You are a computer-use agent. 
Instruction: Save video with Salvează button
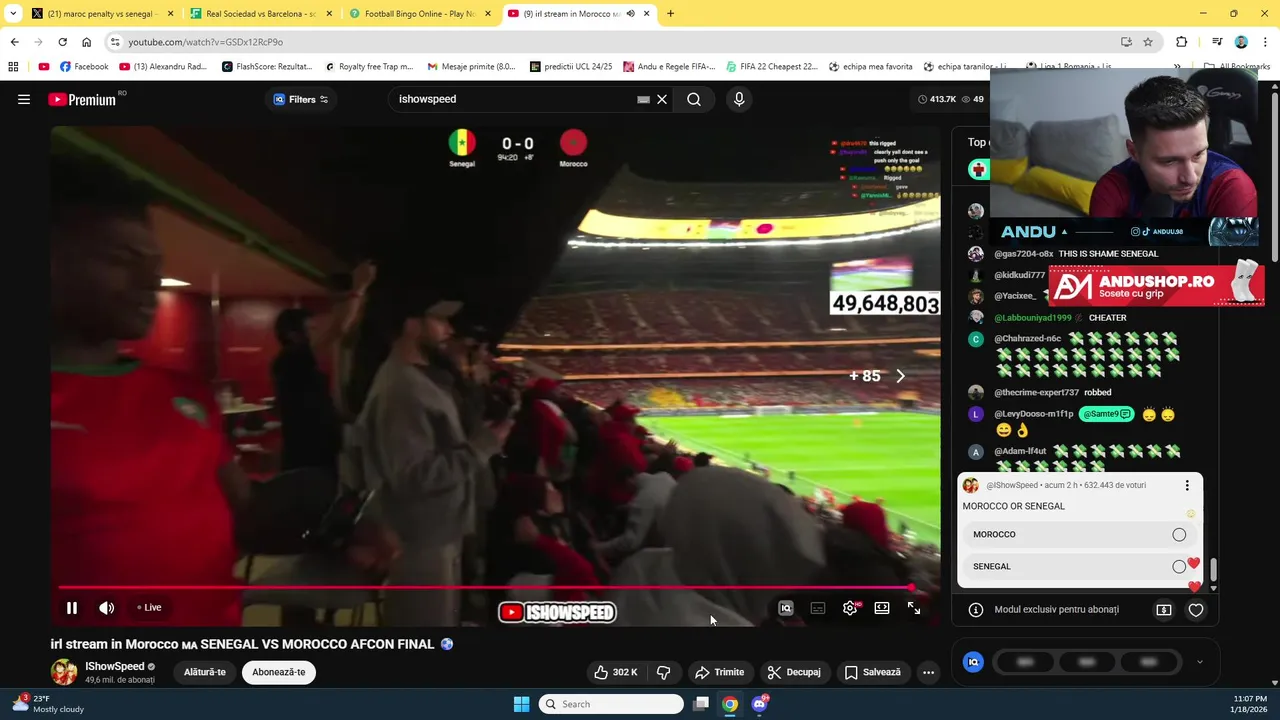(872, 672)
